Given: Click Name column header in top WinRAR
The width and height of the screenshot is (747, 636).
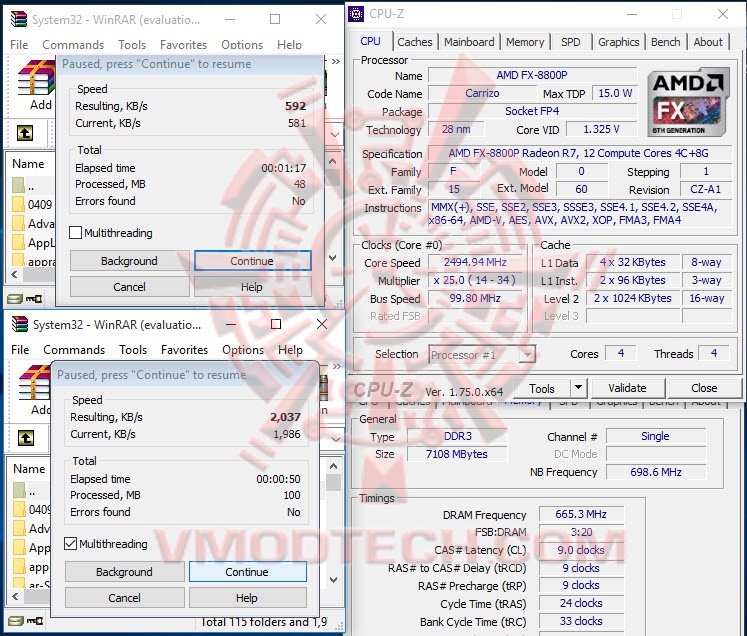Looking at the screenshot, I should point(30,164).
